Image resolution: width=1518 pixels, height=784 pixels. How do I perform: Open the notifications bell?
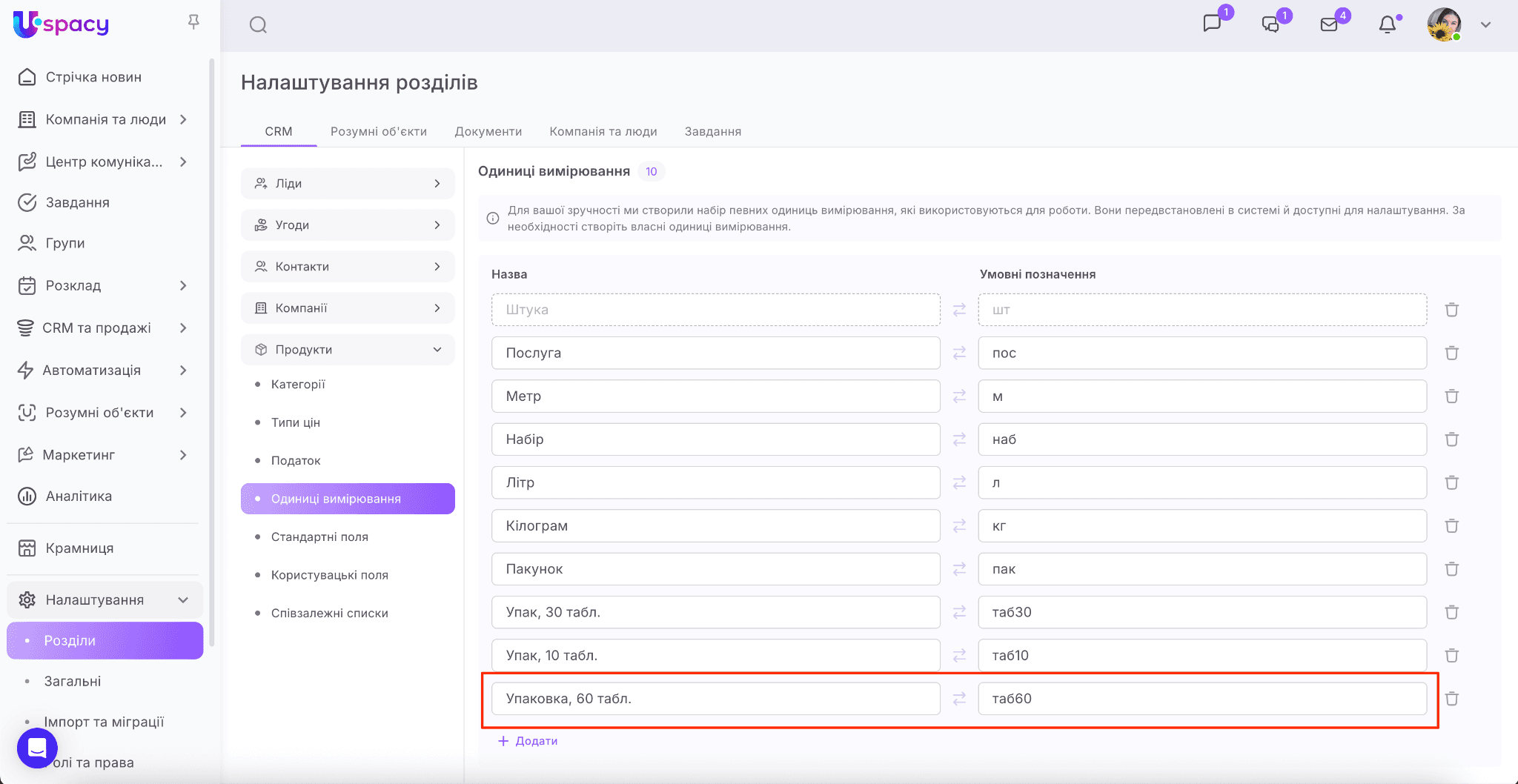pyautogui.click(x=1387, y=24)
